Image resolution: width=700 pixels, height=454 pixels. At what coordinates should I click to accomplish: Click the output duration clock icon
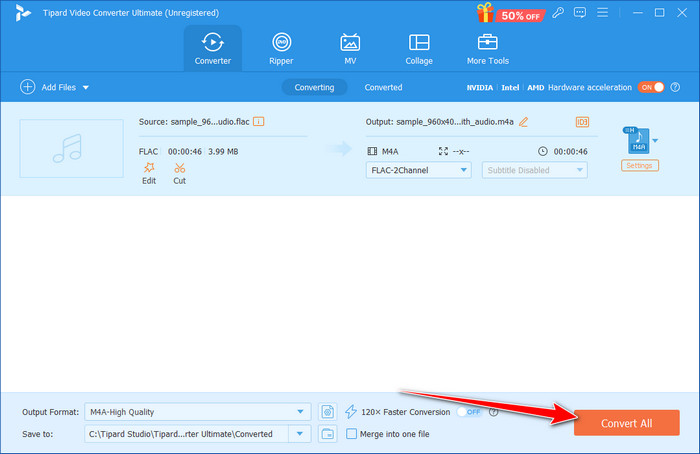[x=542, y=151]
